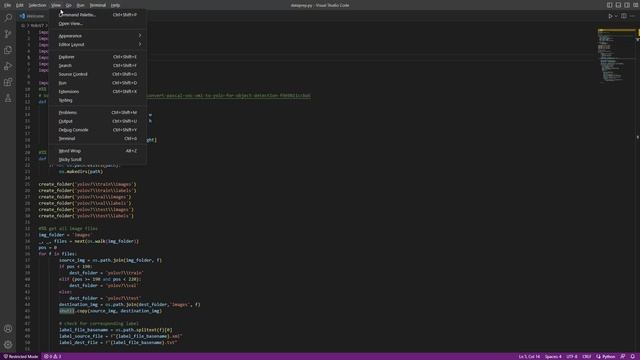640x360 pixels.
Task: Select Extensions in the View menu
Action: 98,91
